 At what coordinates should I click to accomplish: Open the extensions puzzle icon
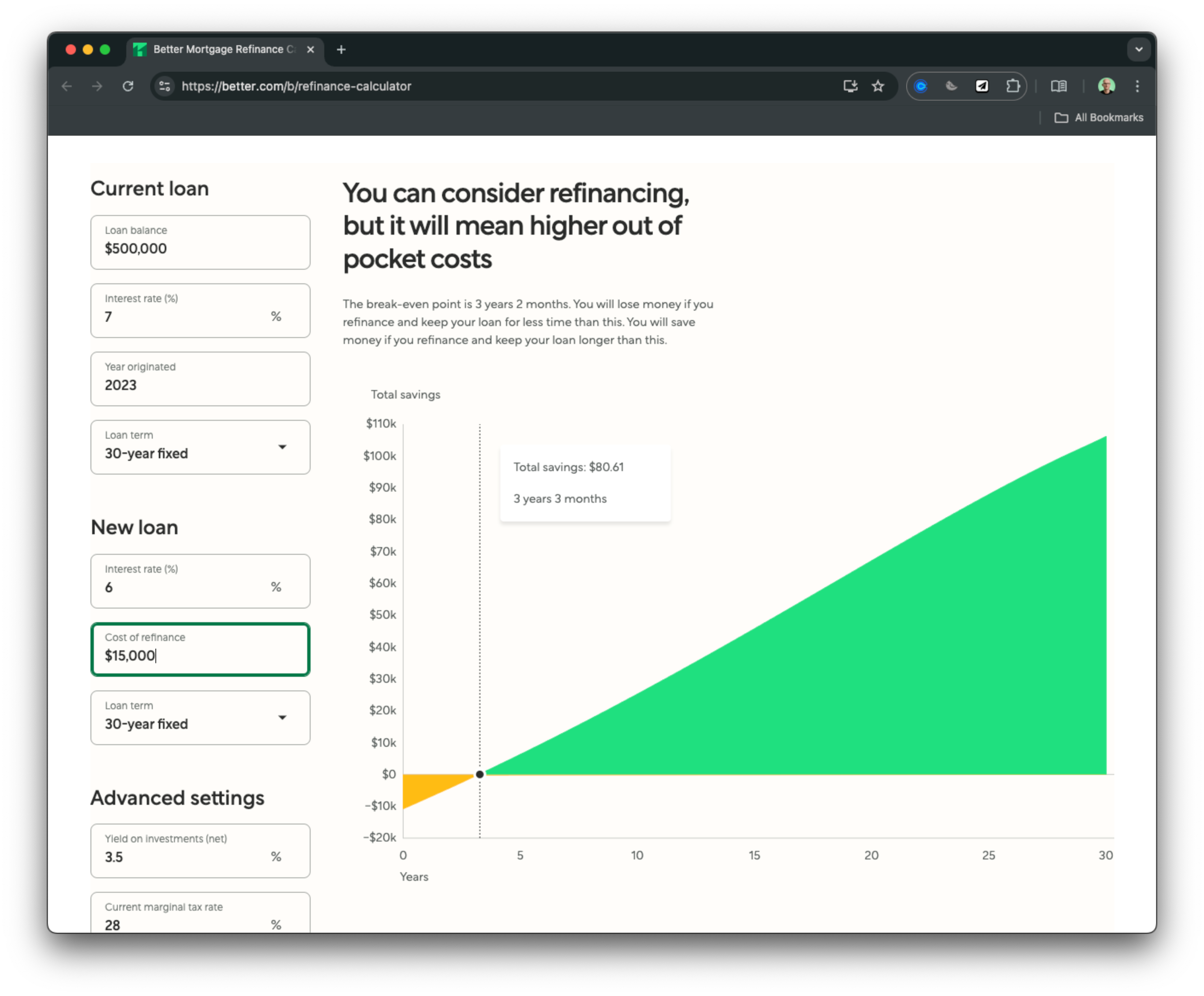coord(1012,86)
